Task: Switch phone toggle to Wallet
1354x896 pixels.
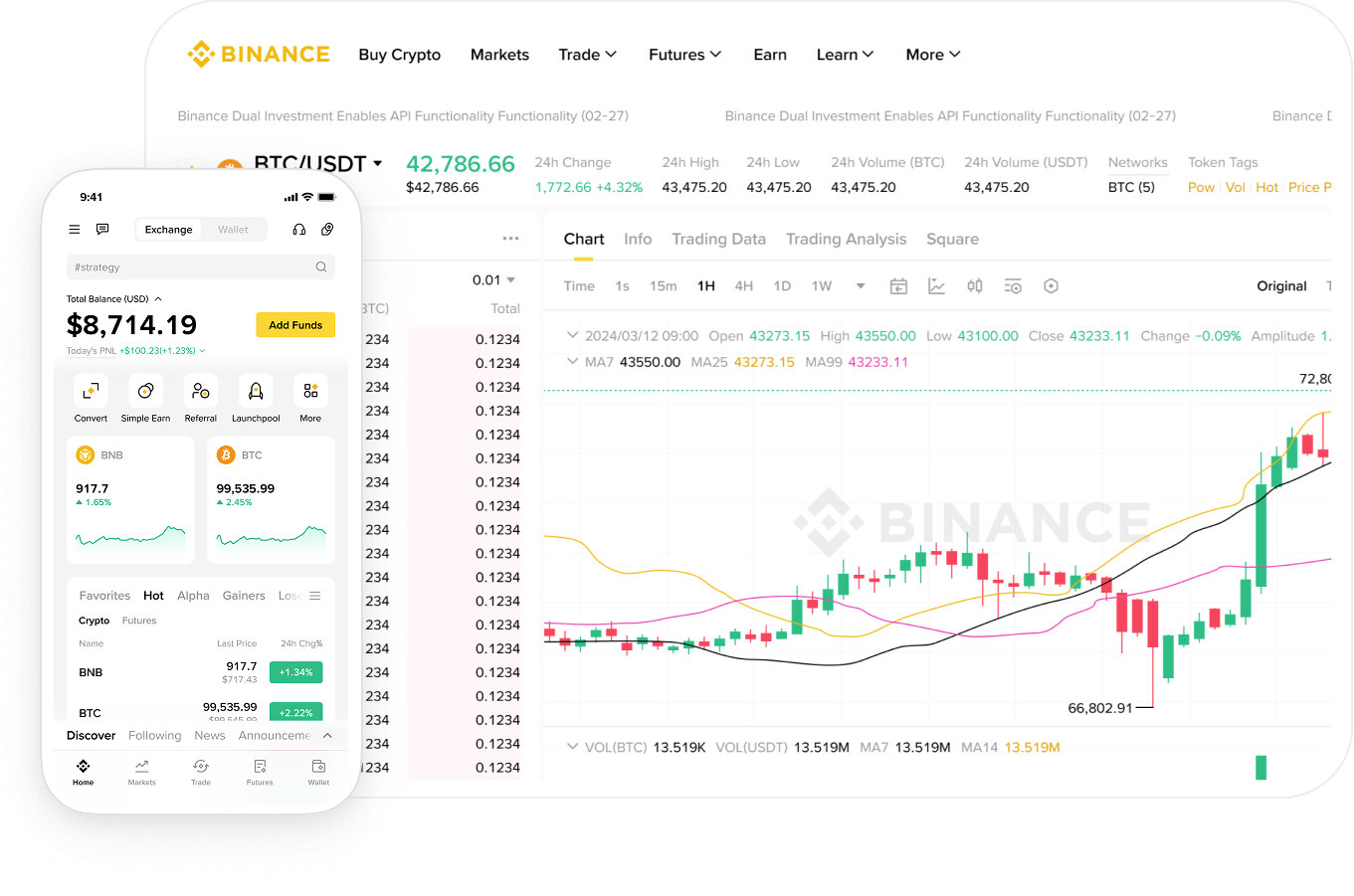Action: [x=234, y=230]
